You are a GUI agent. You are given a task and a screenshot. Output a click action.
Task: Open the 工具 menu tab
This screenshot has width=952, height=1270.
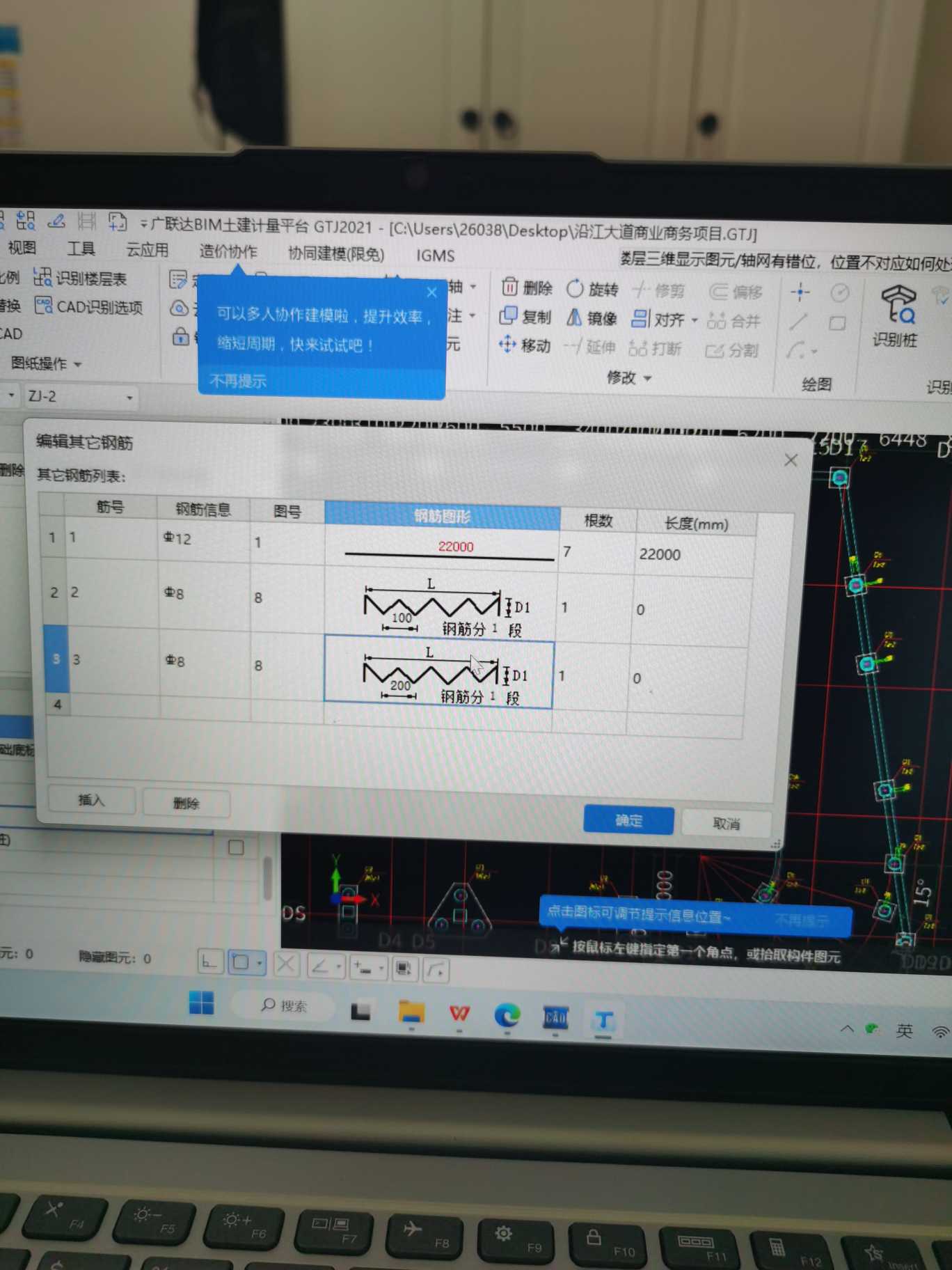coord(81,249)
